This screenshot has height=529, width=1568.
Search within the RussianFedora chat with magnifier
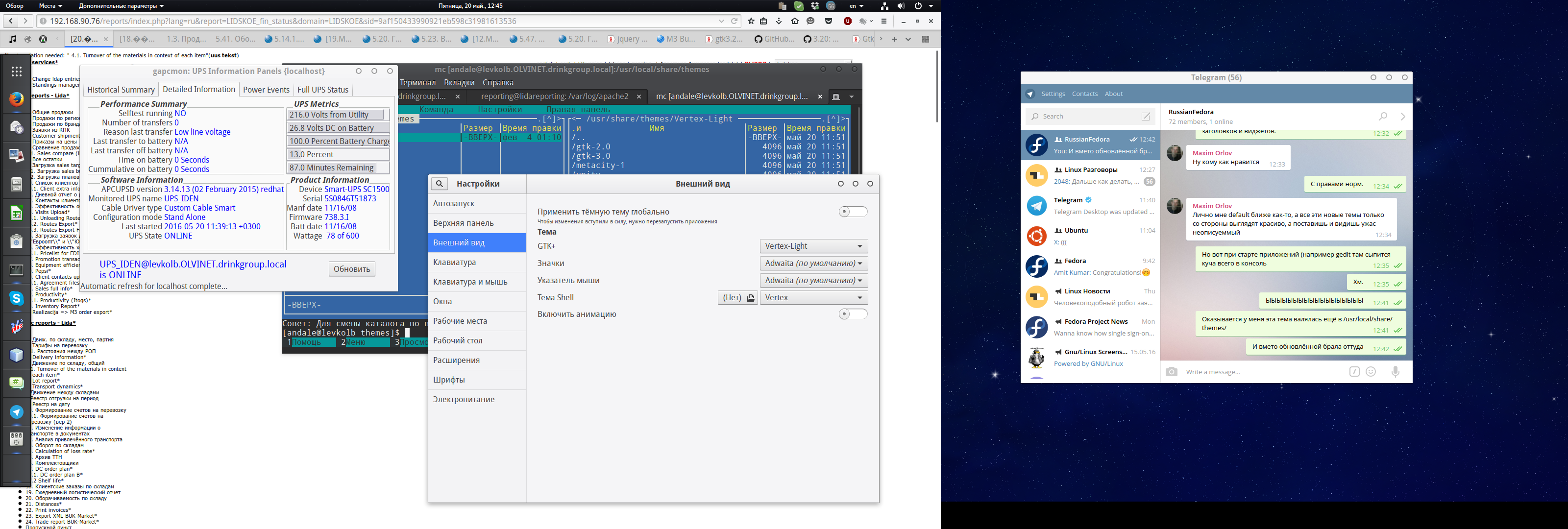(1383, 116)
